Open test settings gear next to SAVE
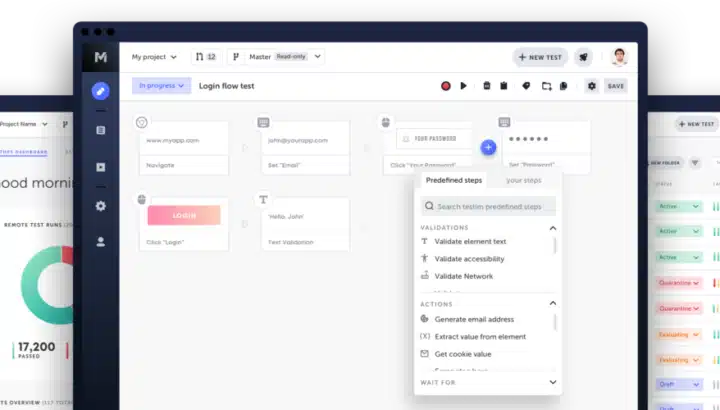 tap(592, 86)
